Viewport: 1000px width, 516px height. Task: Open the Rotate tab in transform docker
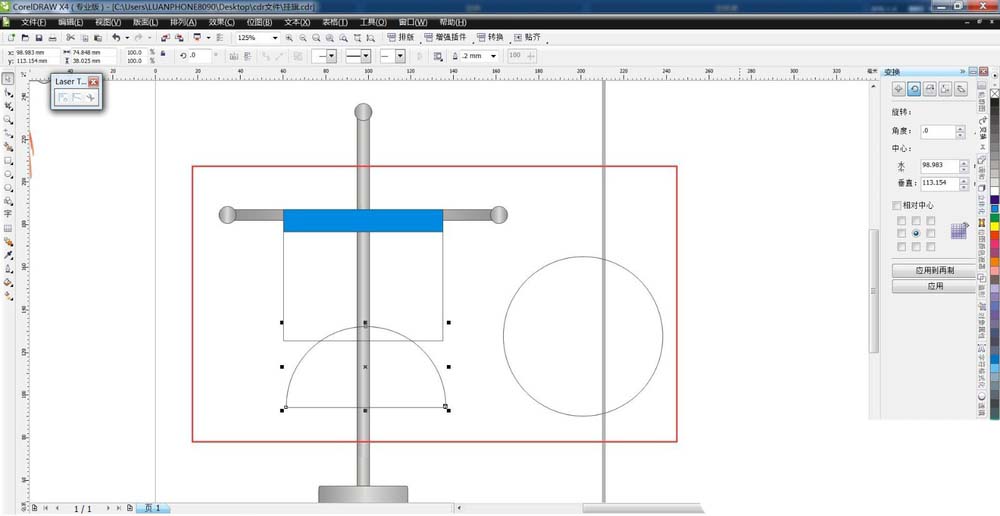[x=914, y=89]
